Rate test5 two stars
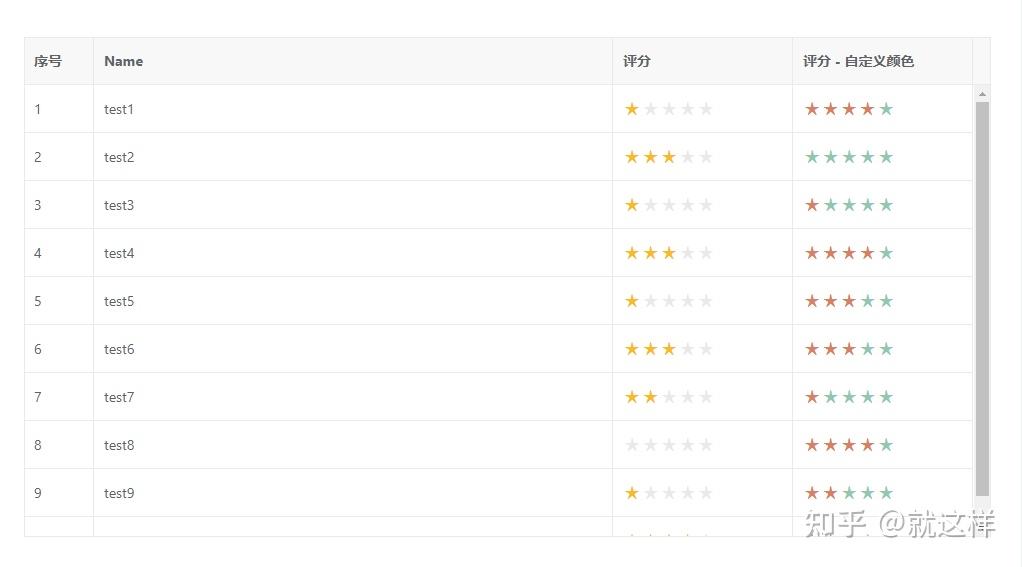The image size is (1022, 567). [x=650, y=301]
